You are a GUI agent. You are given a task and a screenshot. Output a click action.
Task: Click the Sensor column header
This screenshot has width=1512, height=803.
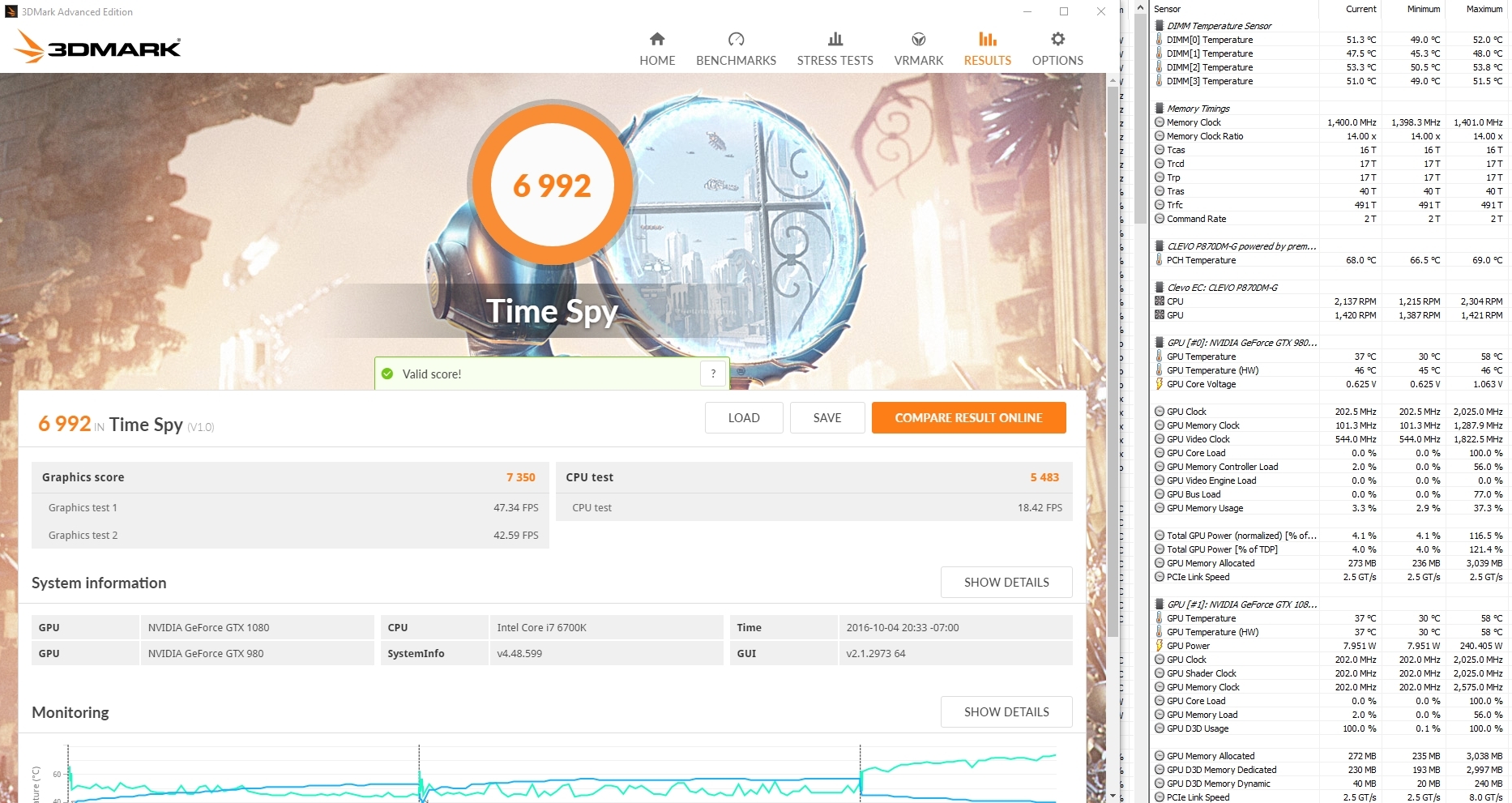[x=1236, y=9]
